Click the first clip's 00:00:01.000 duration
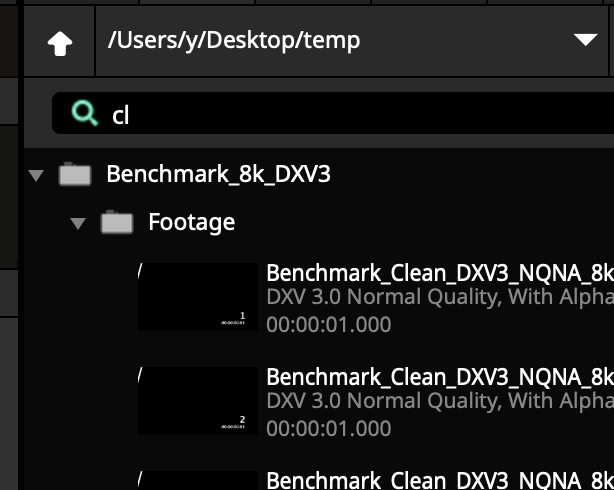 (328, 324)
